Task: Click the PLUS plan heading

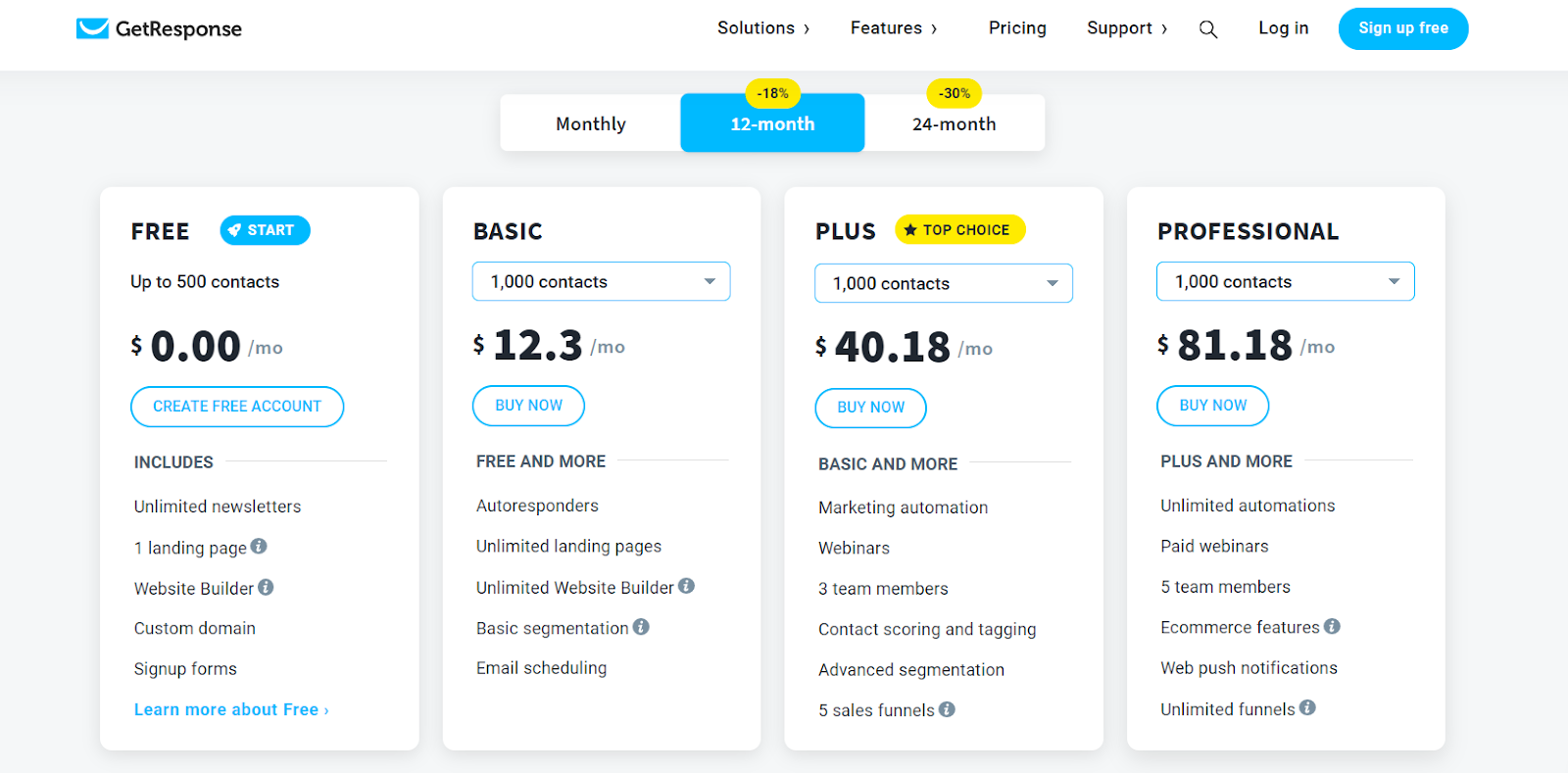Action: (x=846, y=231)
